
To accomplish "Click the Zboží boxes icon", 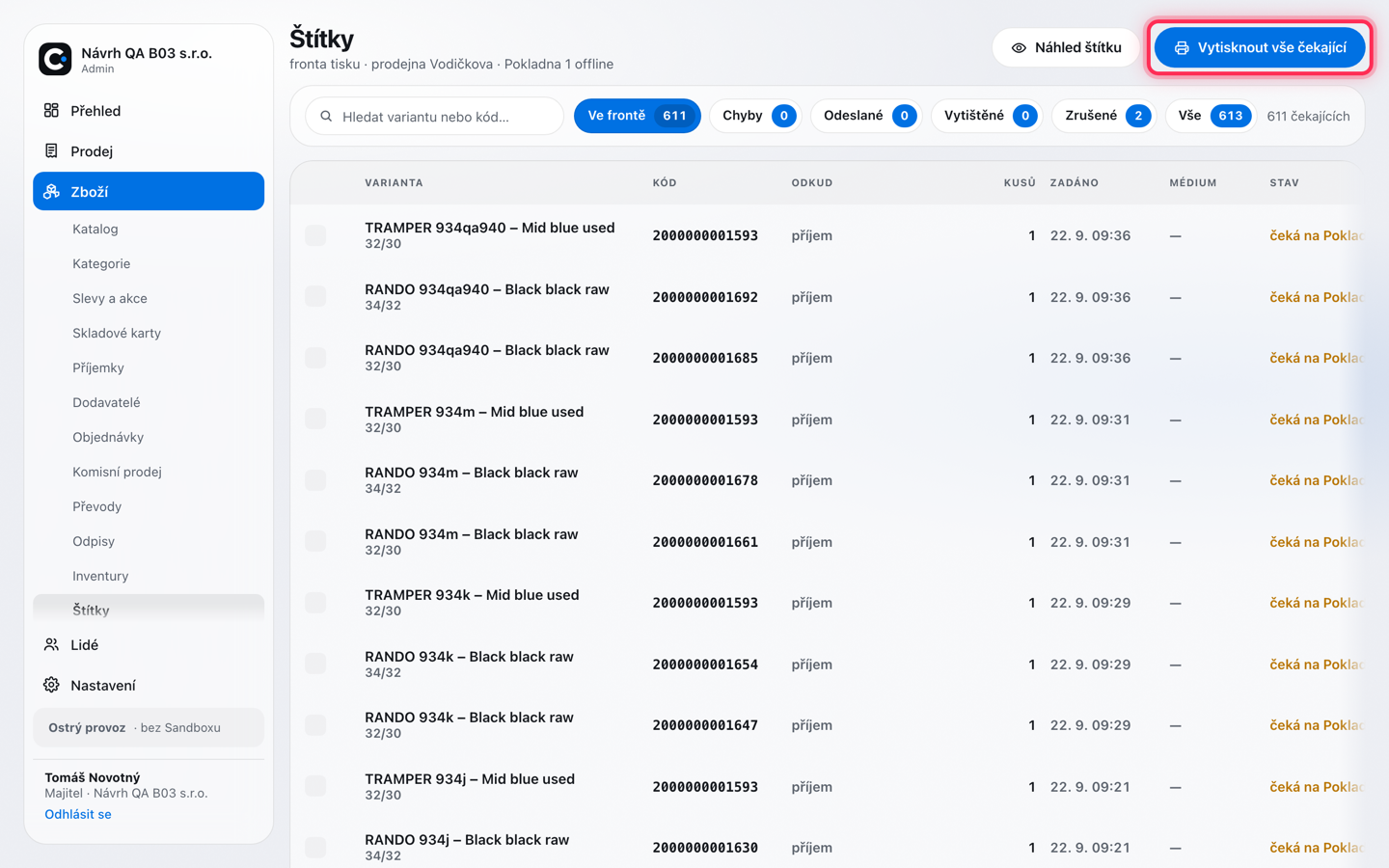I will point(51,191).
